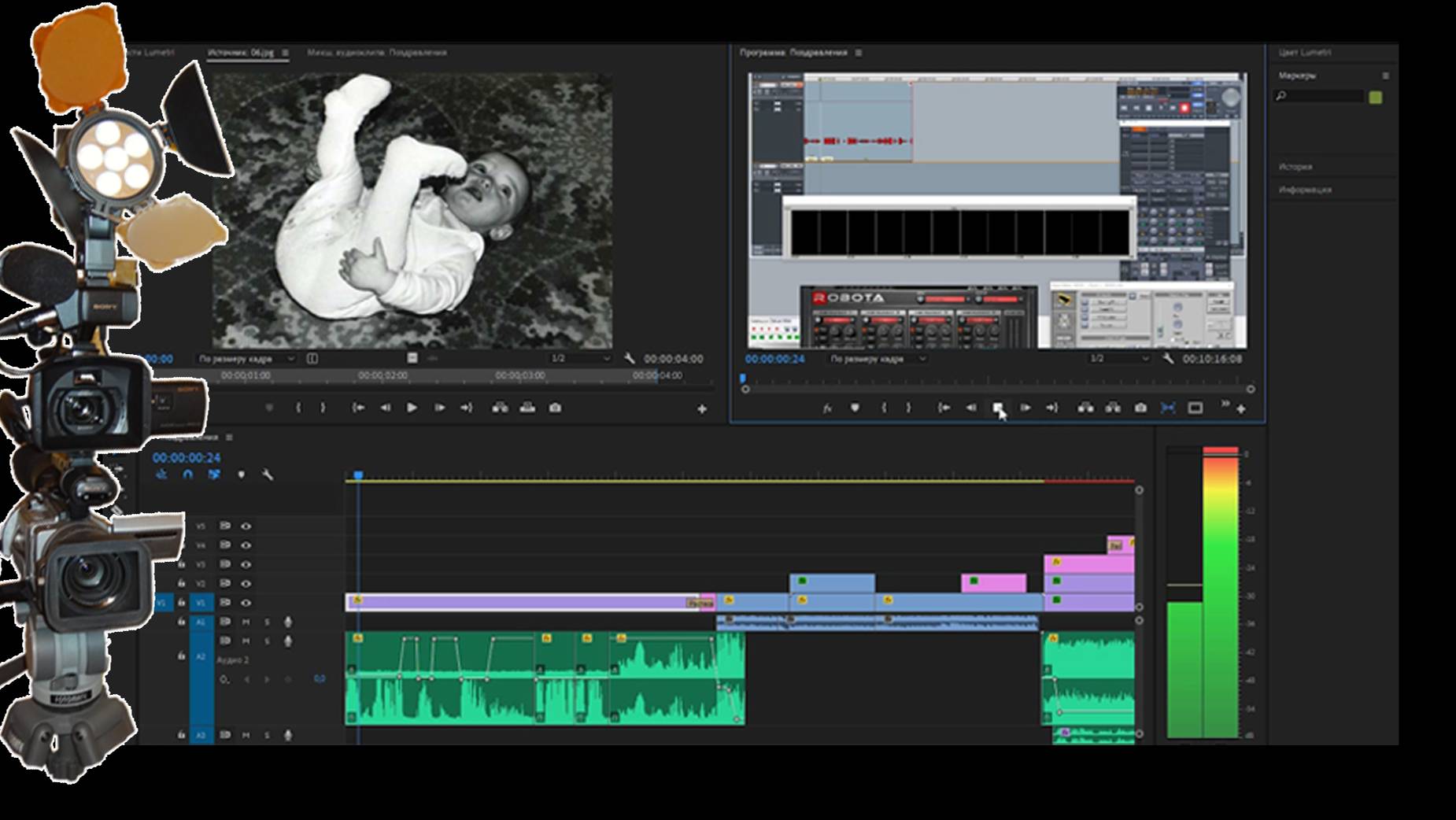Add marker in the timeline header
Image resolution: width=1456 pixels, height=820 pixels.
tap(242, 475)
